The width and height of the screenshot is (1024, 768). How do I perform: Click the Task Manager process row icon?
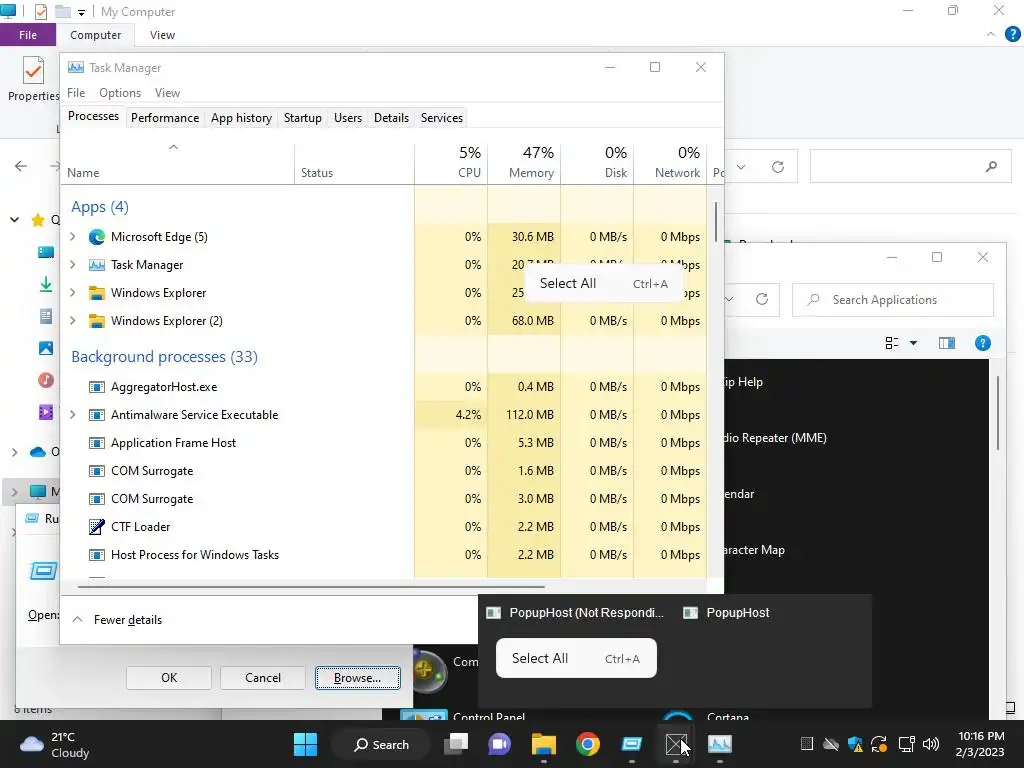click(97, 265)
